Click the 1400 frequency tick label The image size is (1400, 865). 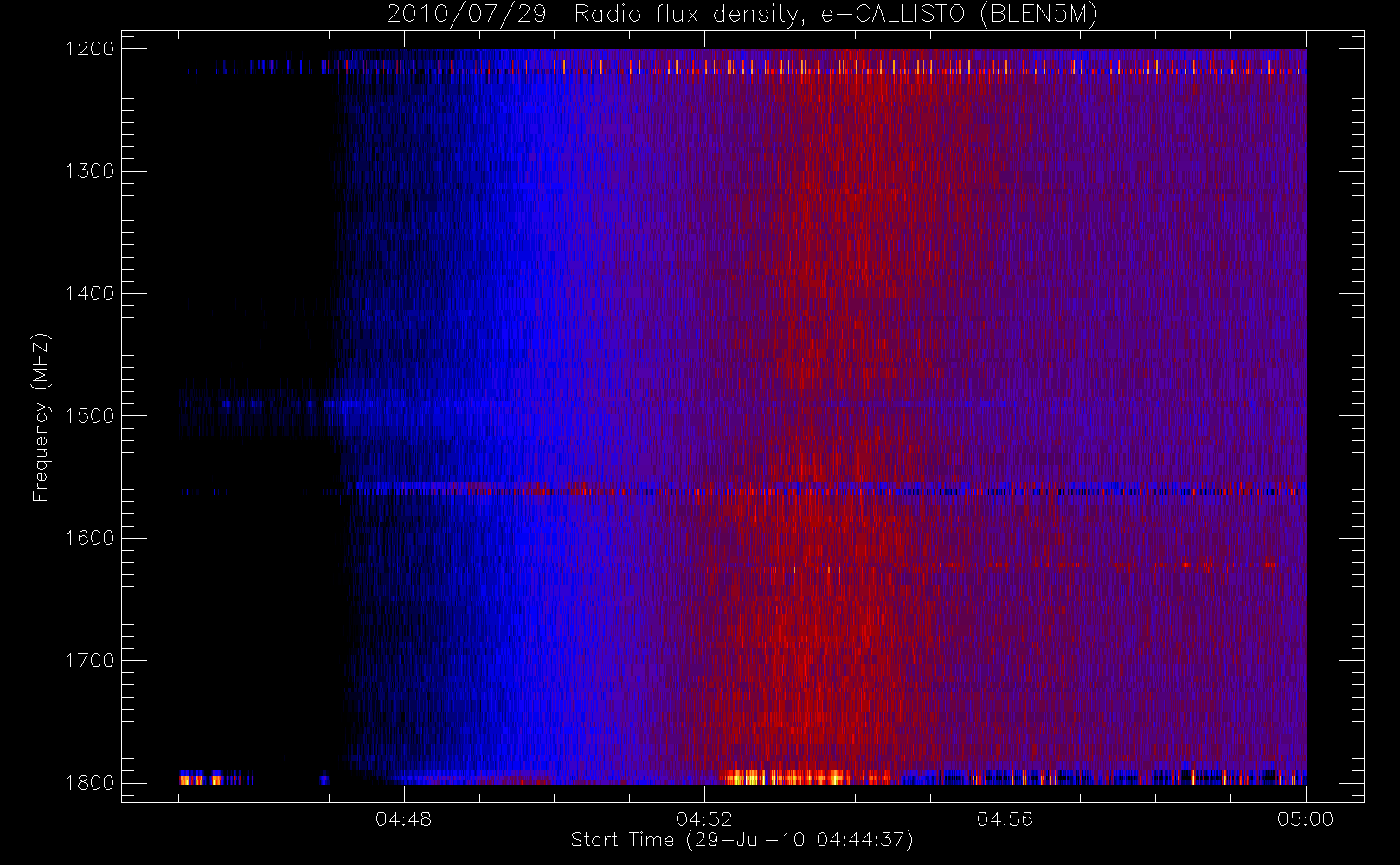point(90,293)
